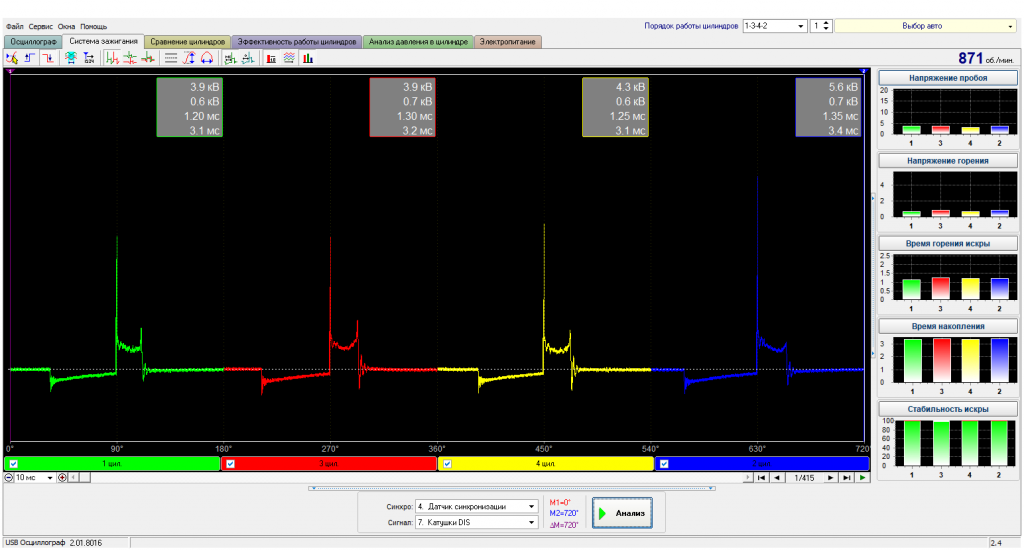Open the Окна menu
Screen dimensions: 1024x551
tap(66, 27)
